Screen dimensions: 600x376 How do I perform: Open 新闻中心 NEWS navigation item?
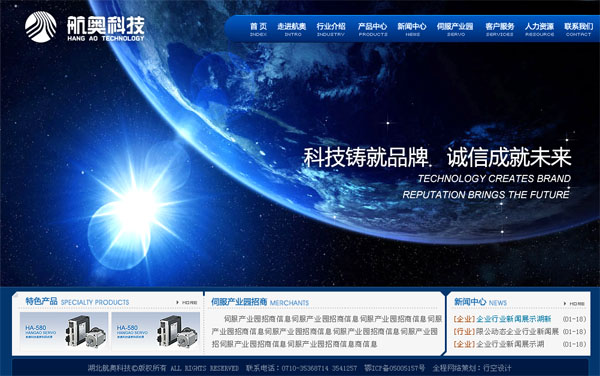(x=412, y=29)
